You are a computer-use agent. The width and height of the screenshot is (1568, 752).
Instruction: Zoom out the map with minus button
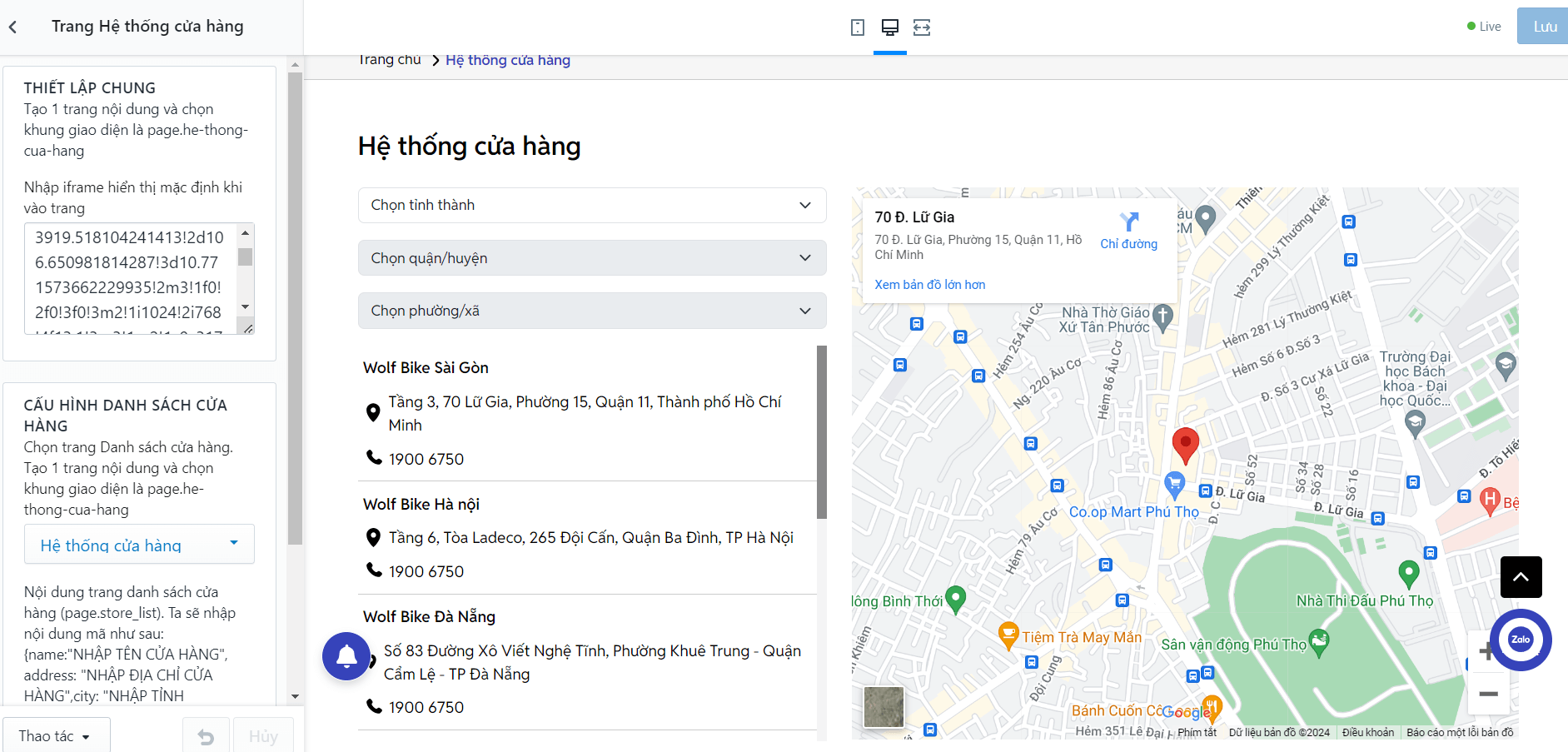(1488, 694)
